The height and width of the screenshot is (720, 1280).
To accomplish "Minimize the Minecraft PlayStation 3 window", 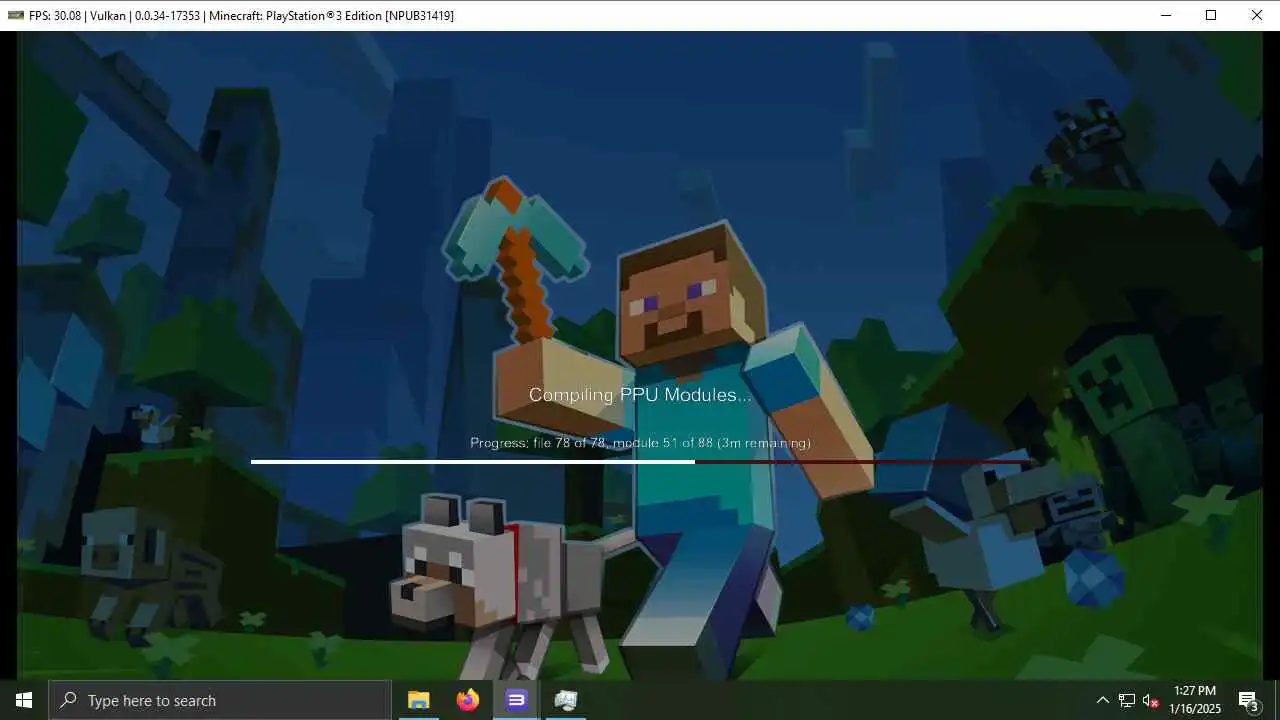I will 1165,15.
